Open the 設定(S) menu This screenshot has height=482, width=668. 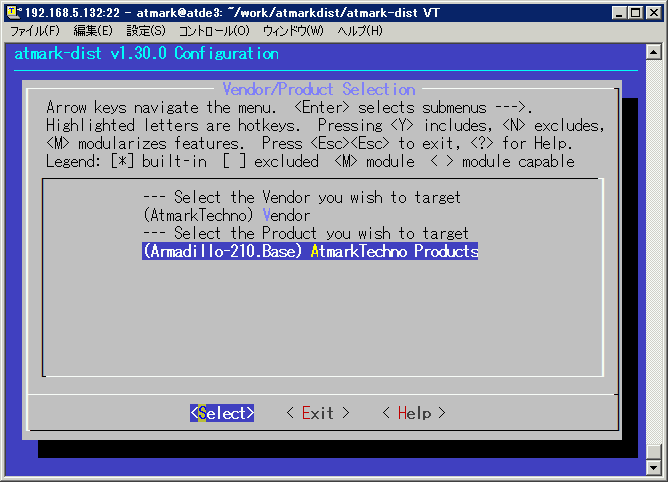point(146,31)
